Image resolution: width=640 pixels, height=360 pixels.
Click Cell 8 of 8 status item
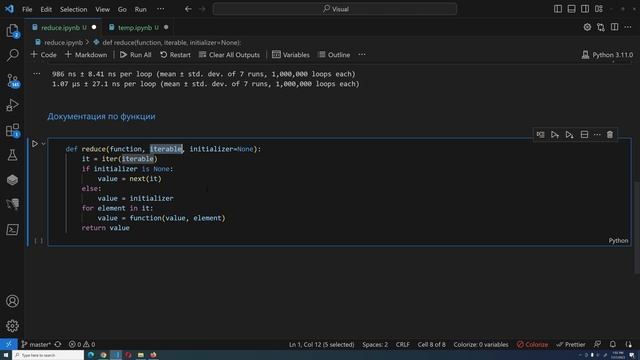[x=431, y=344]
